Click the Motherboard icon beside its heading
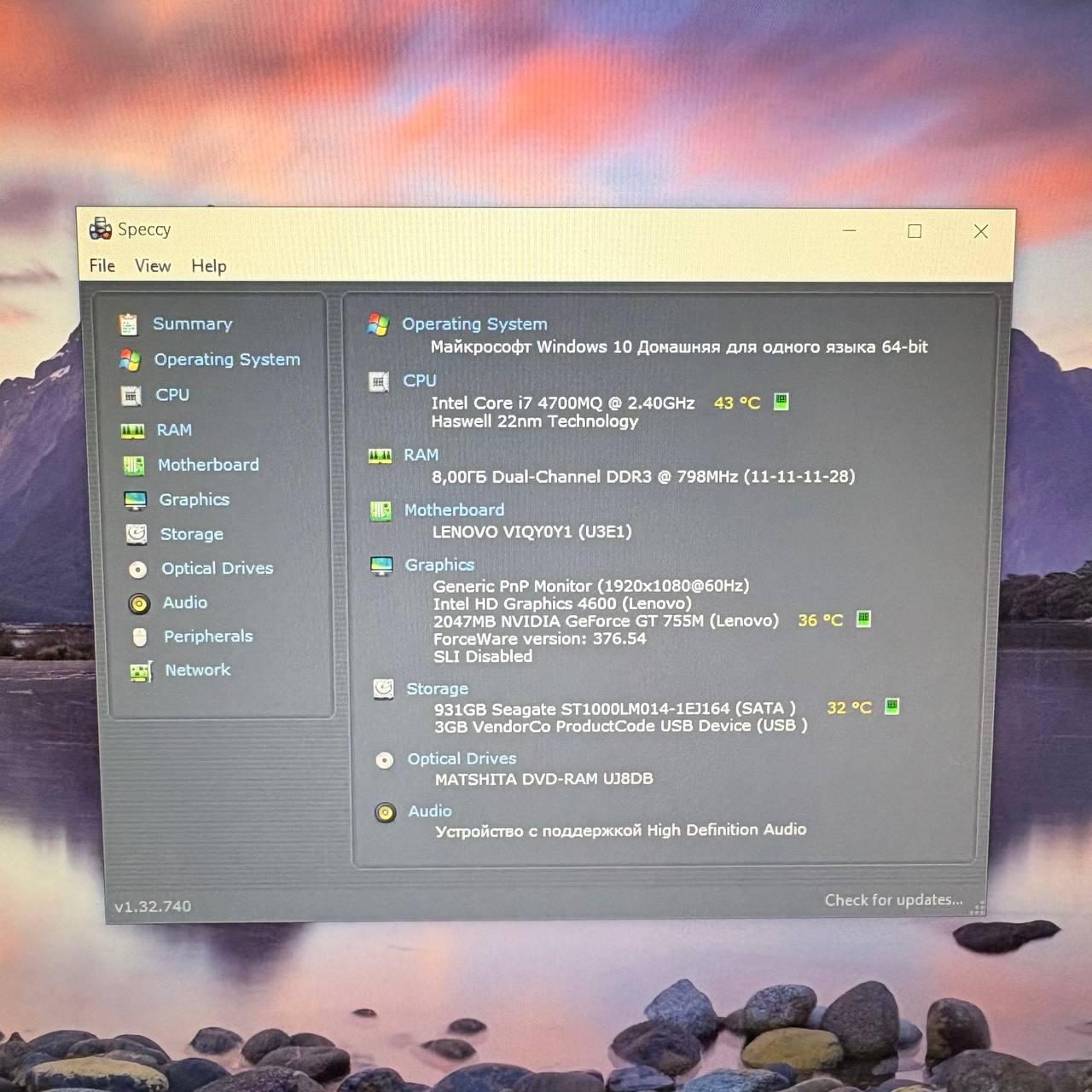The width and height of the screenshot is (1092, 1092). [380, 511]
